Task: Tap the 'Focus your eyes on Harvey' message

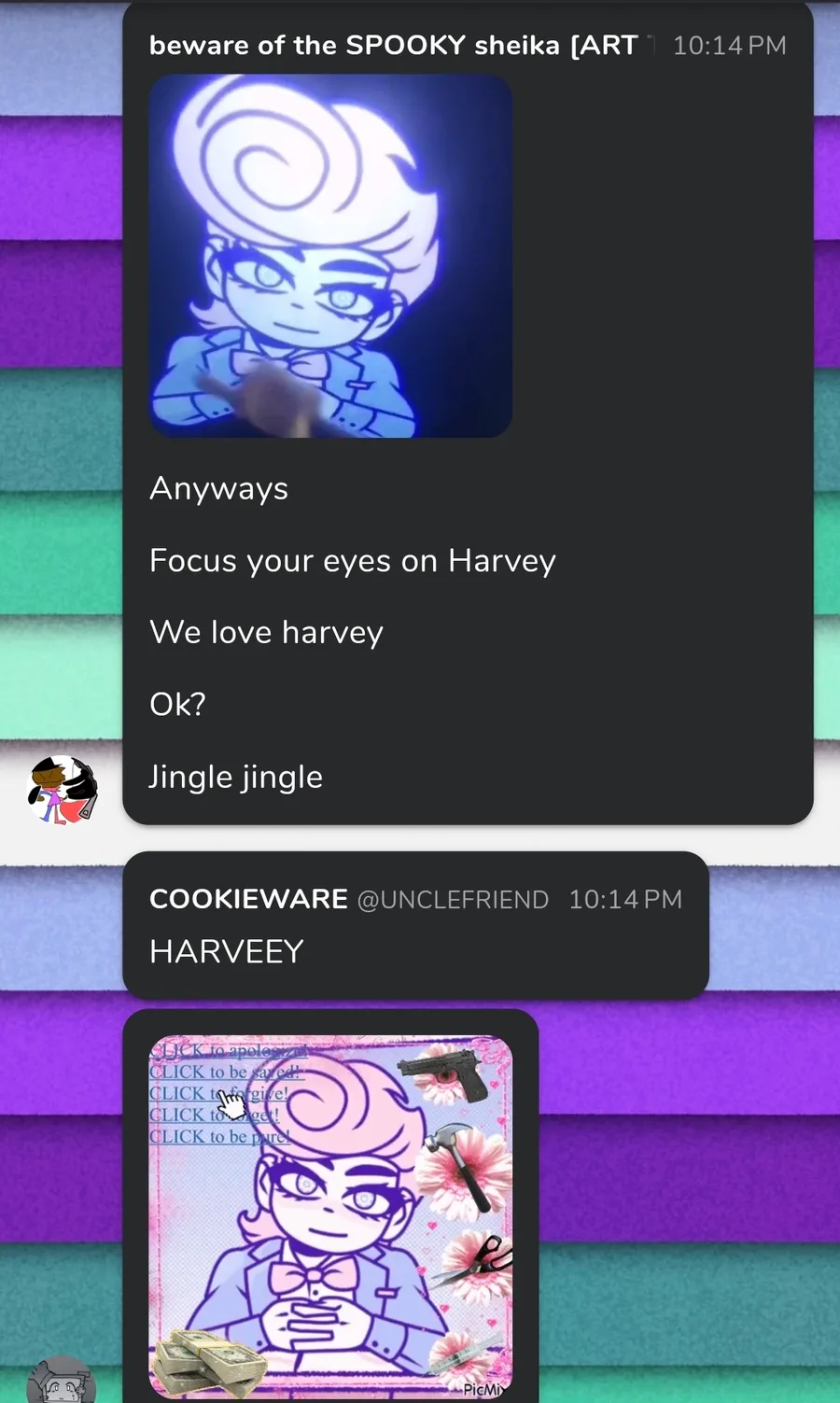Action: pos(353,560)
